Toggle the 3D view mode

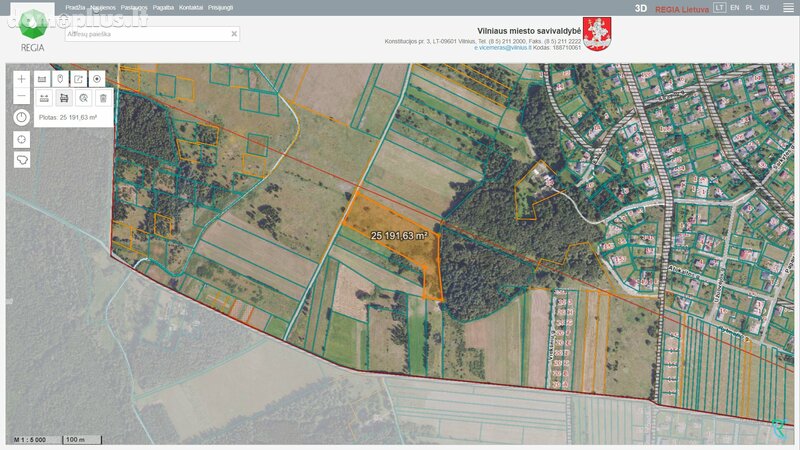tap(641, 8)
